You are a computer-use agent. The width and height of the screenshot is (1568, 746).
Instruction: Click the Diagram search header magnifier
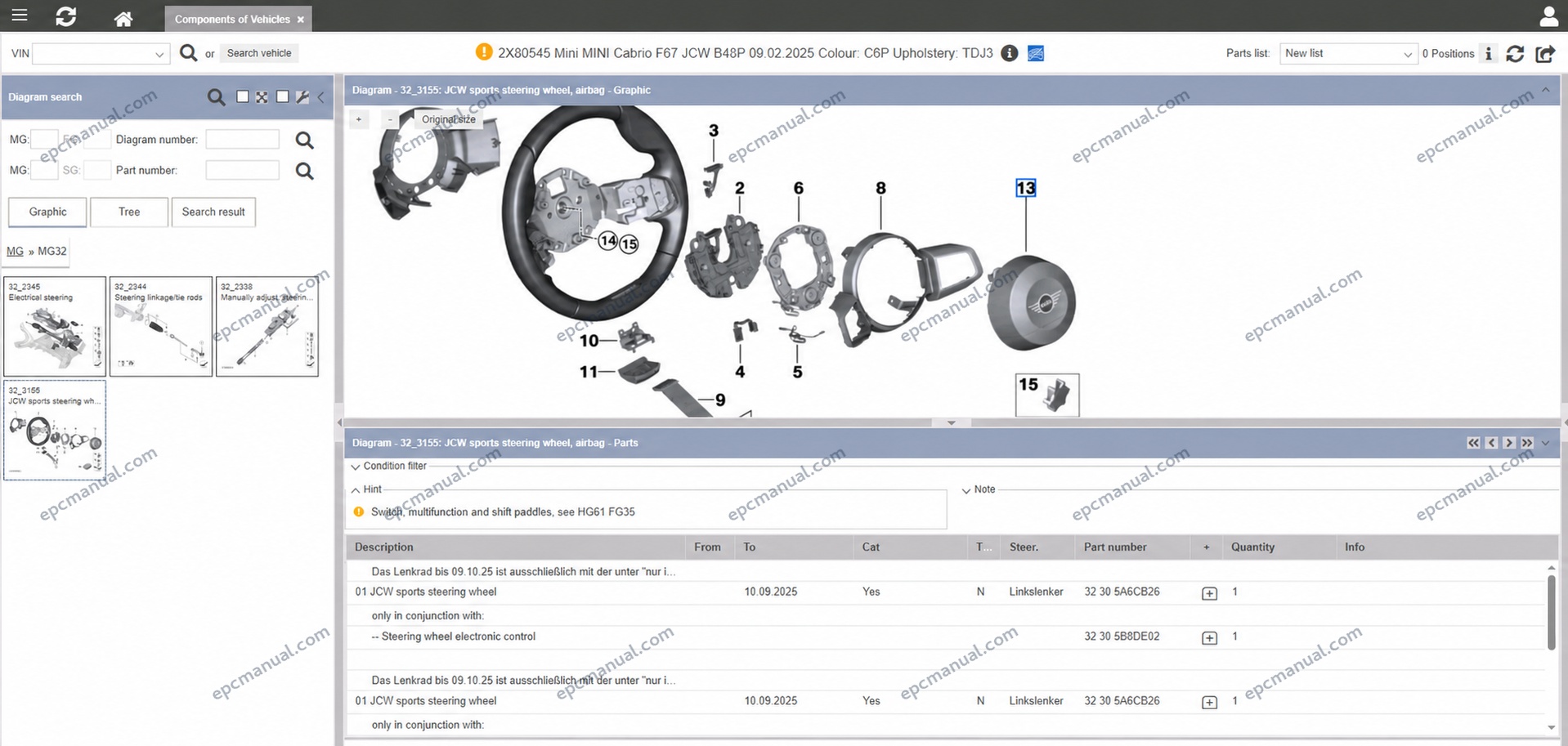tap(216, 97)
